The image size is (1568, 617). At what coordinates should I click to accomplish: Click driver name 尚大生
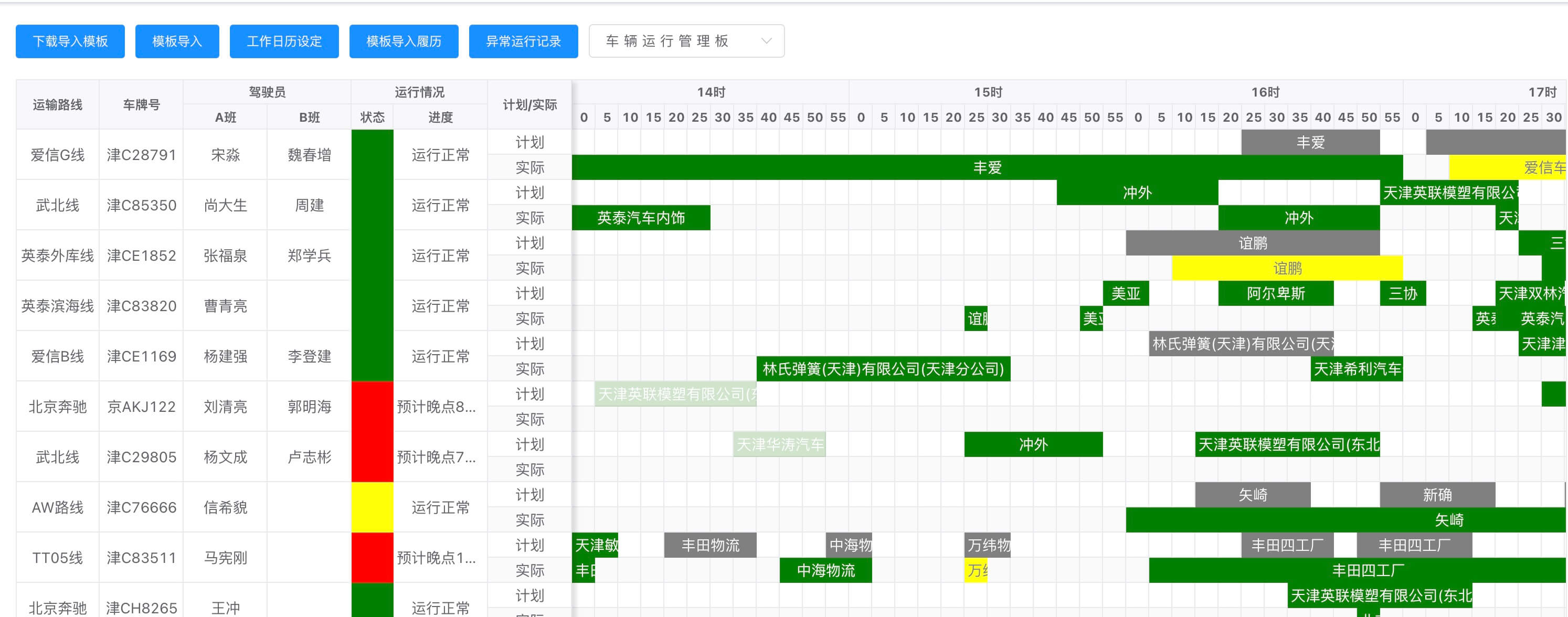click(225, 205)
